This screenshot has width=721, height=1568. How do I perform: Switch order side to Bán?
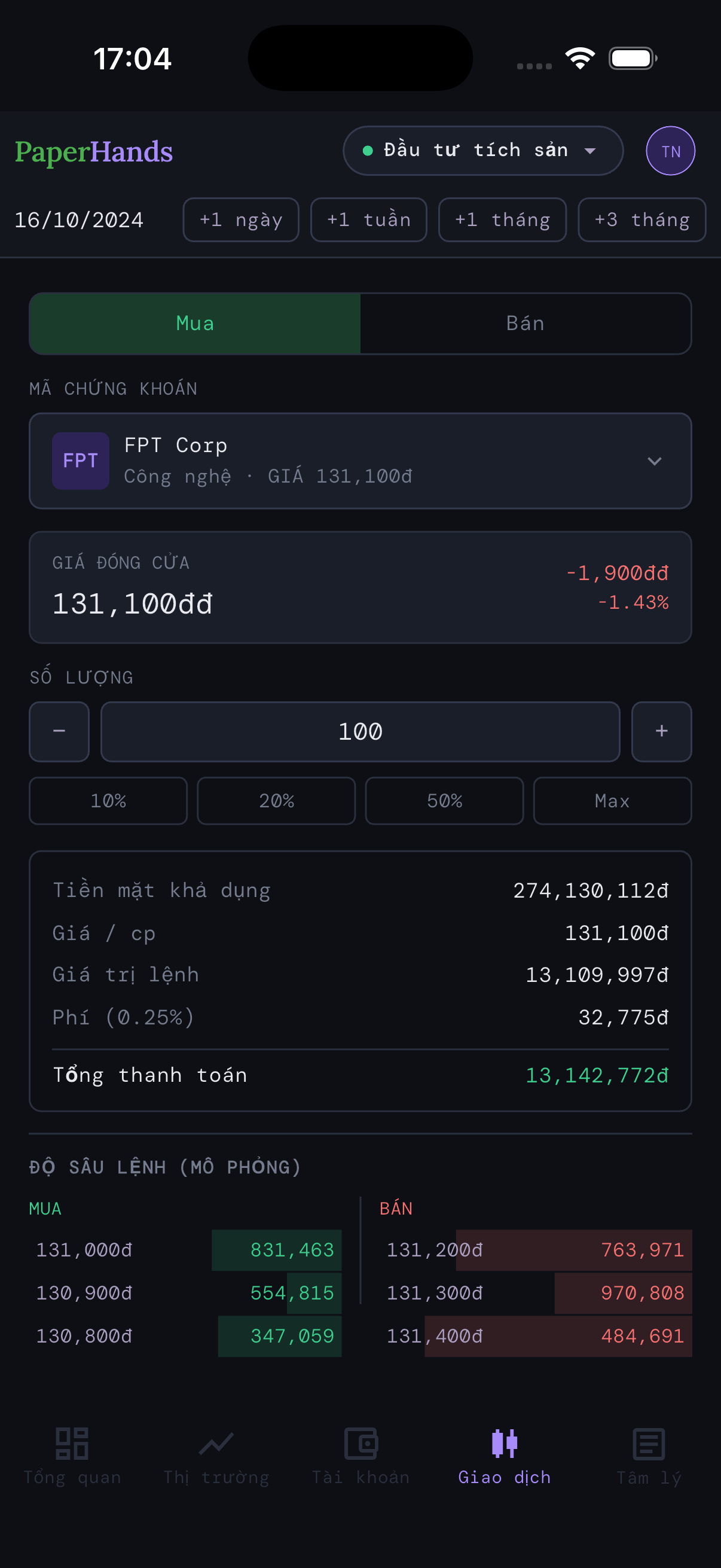[525, 323]
